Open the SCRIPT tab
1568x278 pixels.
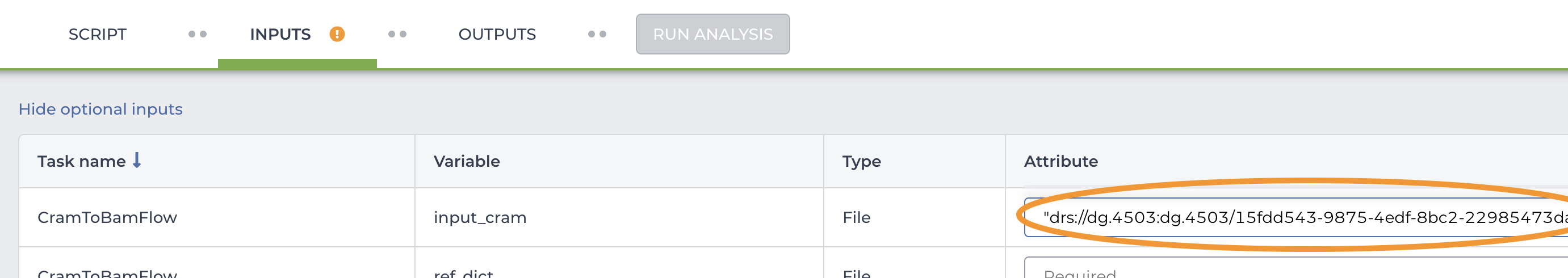click(x=98, y=34)
